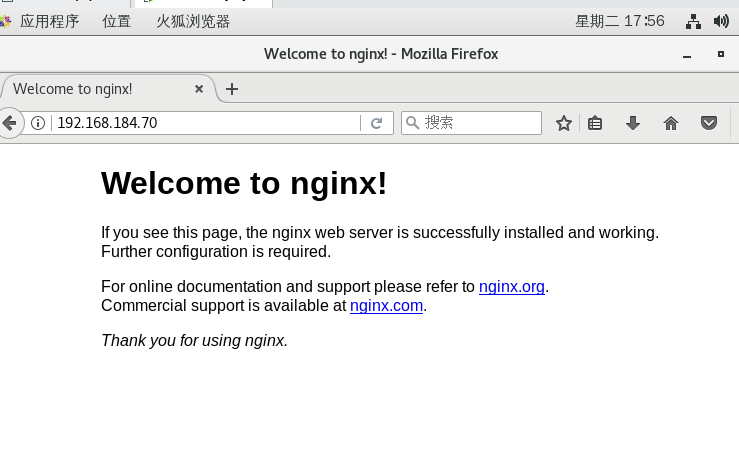739x452 pixels.
Task: Open the 星期二 17:56 clock menu
Action: coord(620,21)
